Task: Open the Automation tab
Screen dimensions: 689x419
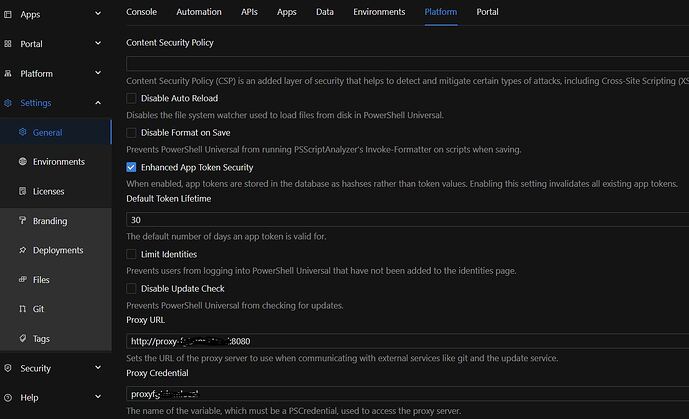Action: 199,12
